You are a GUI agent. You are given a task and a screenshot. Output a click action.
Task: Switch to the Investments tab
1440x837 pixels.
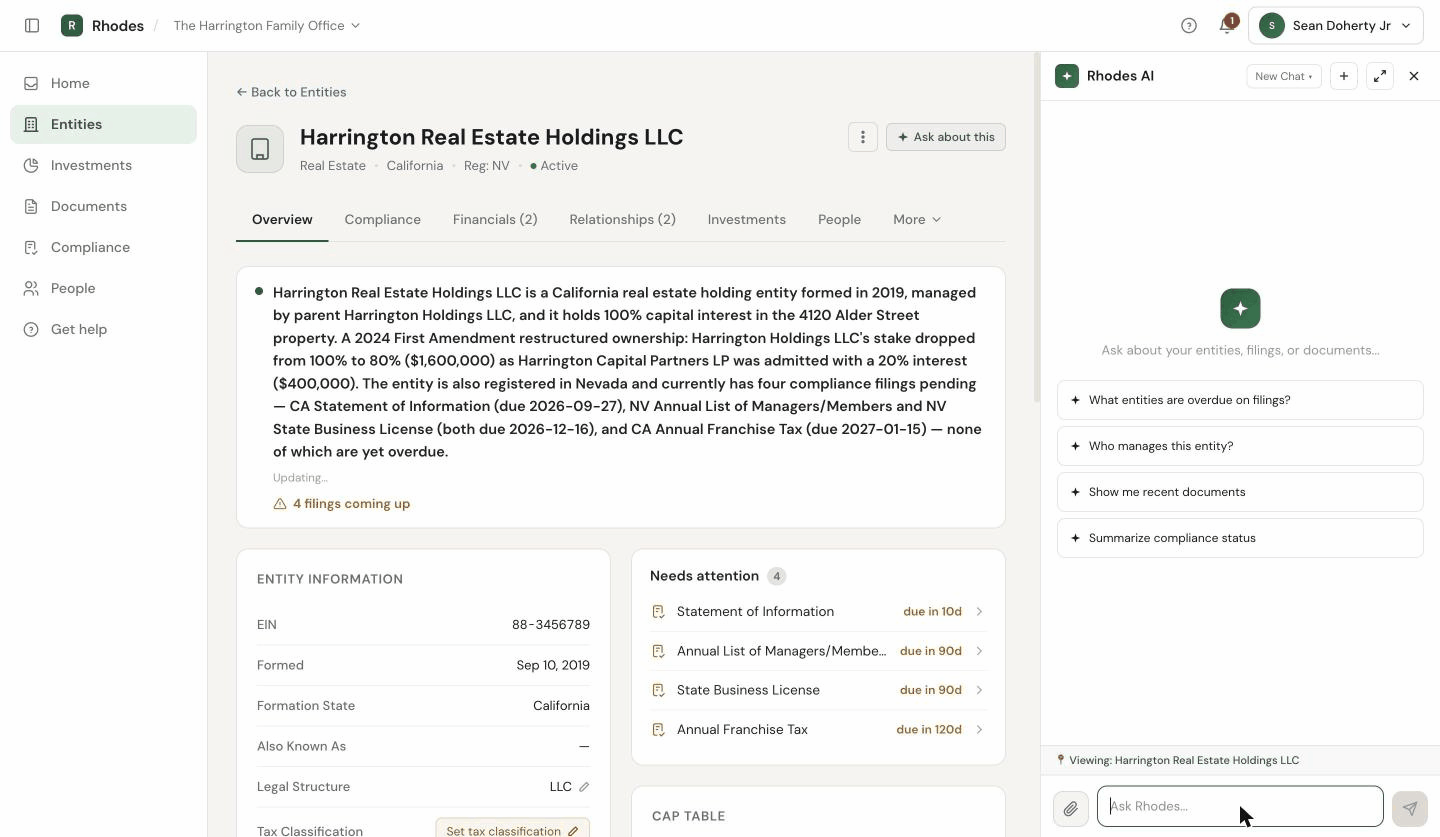(747, 220)
